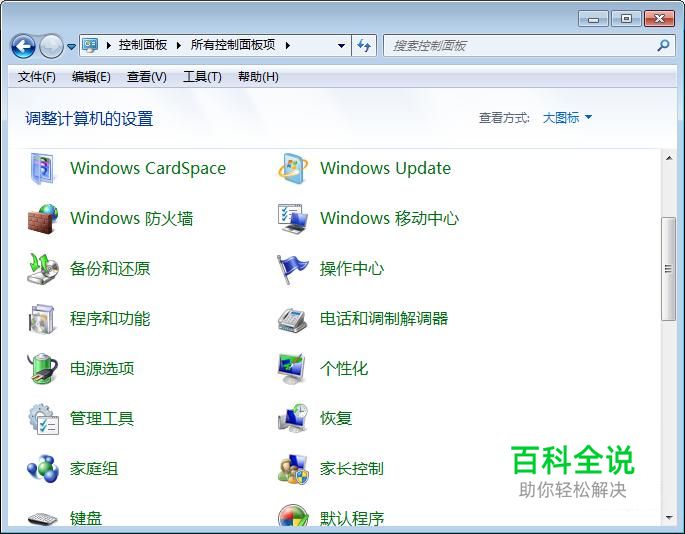Click the search magnifier icon
The width and height of the screenshot is (685, 534).
point(663,45)
